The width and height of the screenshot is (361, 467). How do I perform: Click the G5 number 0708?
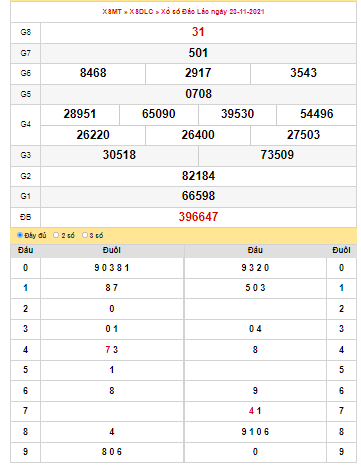(x=198, y=94)
